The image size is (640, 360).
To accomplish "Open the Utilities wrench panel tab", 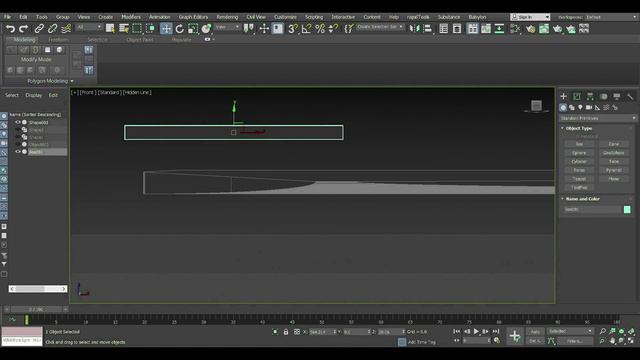I will (630, 96).
